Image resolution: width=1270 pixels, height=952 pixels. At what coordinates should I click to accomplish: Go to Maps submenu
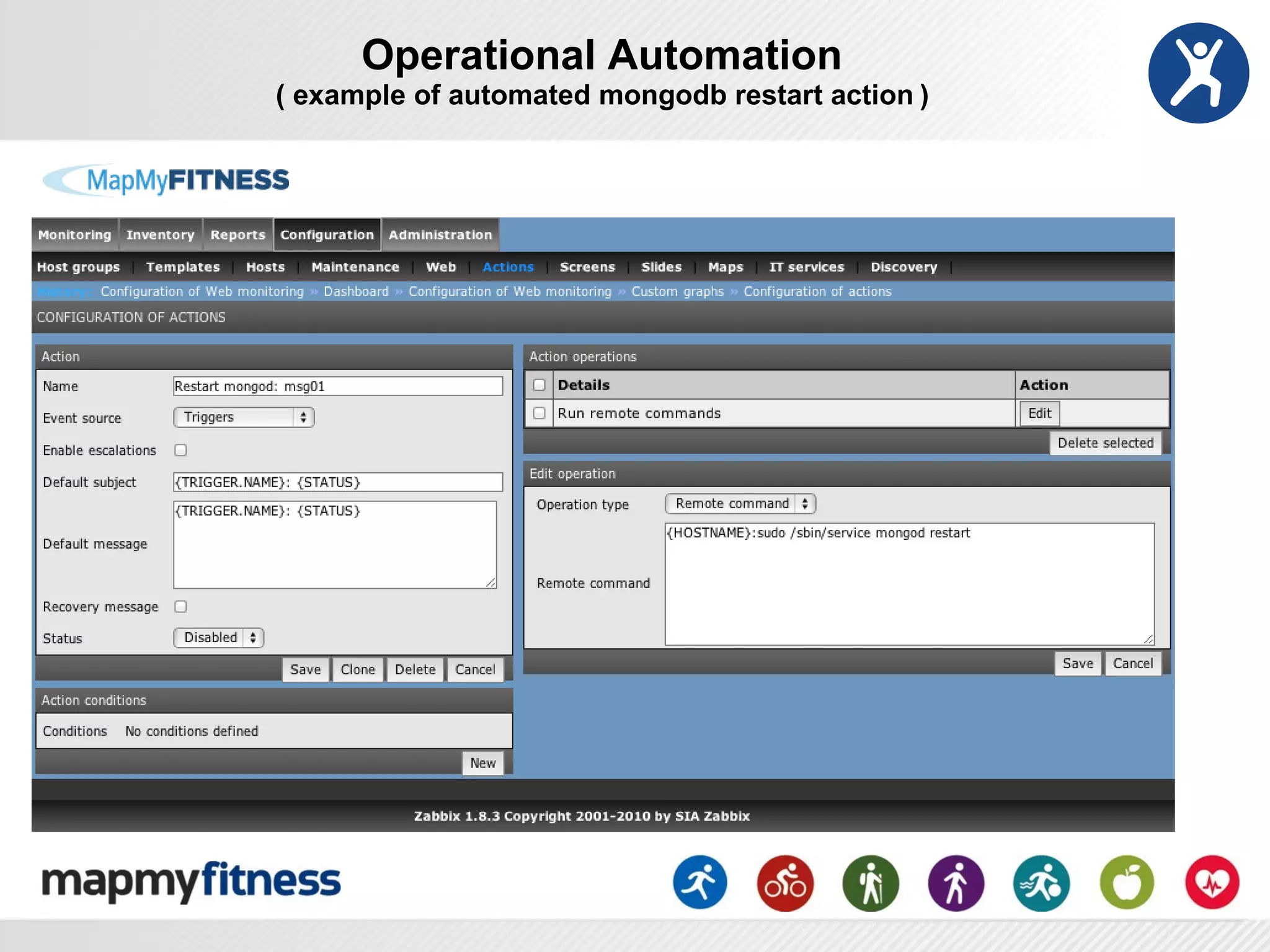click(726, 267)
